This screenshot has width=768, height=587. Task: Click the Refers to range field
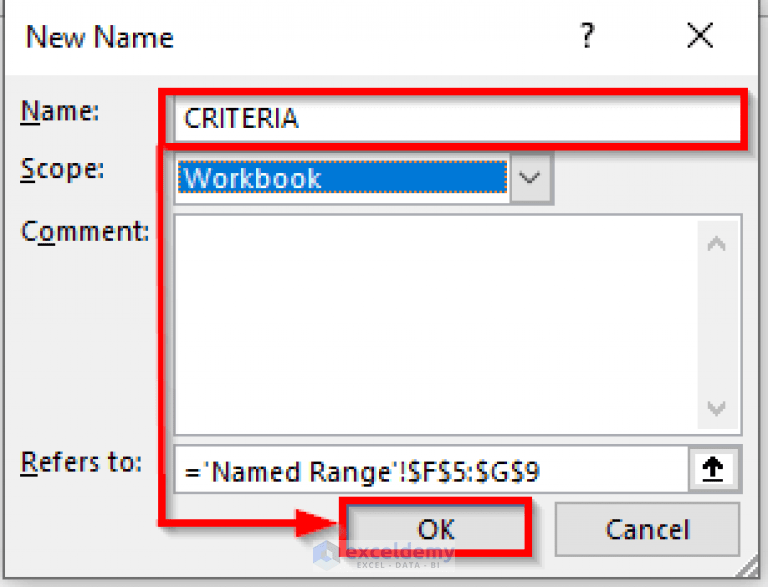click(x=431, y=470)
